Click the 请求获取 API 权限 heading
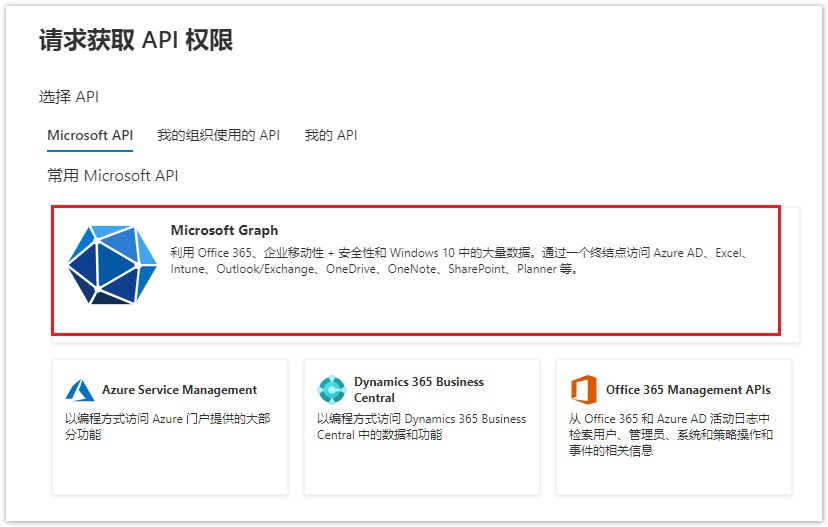828x527 pixels. click(136, 40)
